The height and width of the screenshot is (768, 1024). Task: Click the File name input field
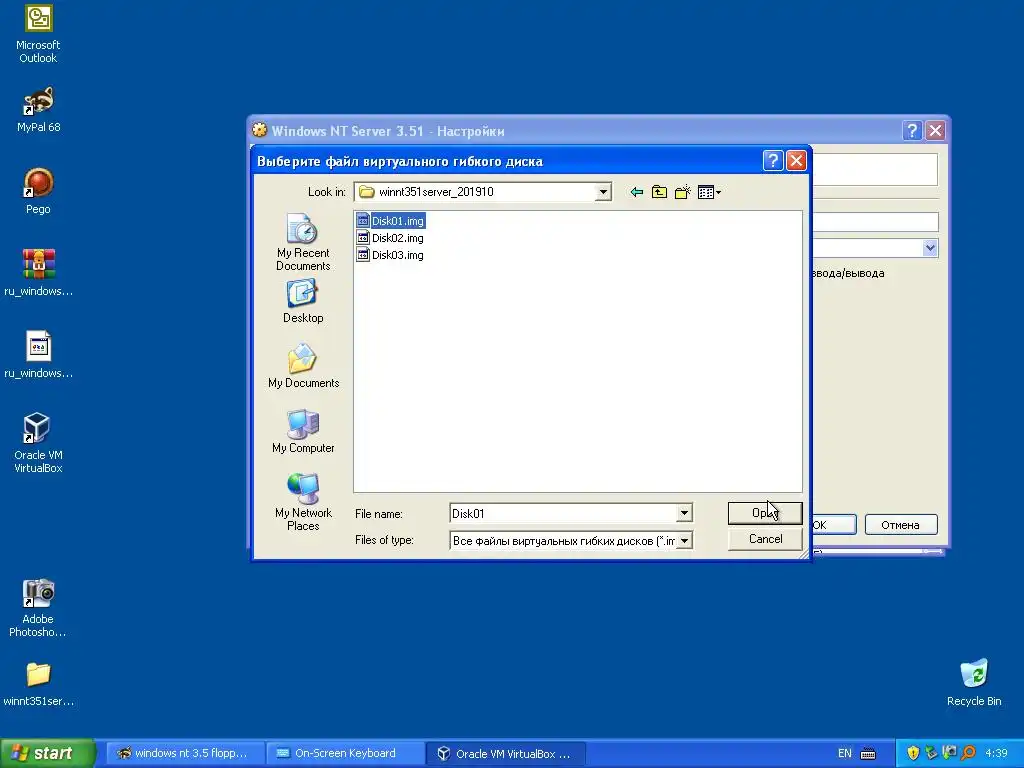(x=564, y=513)
